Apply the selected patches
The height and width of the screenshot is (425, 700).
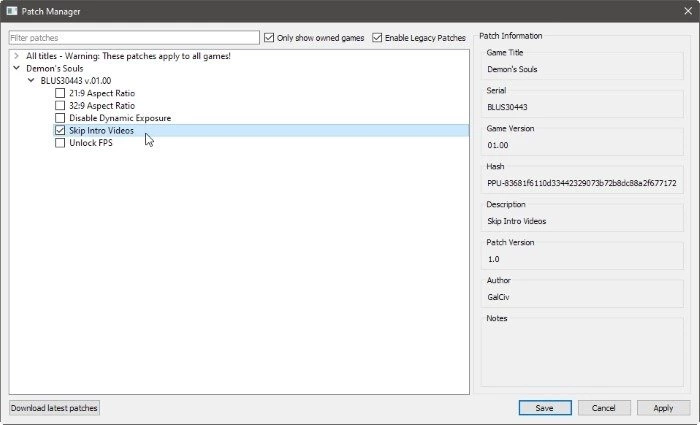(663, 408)
